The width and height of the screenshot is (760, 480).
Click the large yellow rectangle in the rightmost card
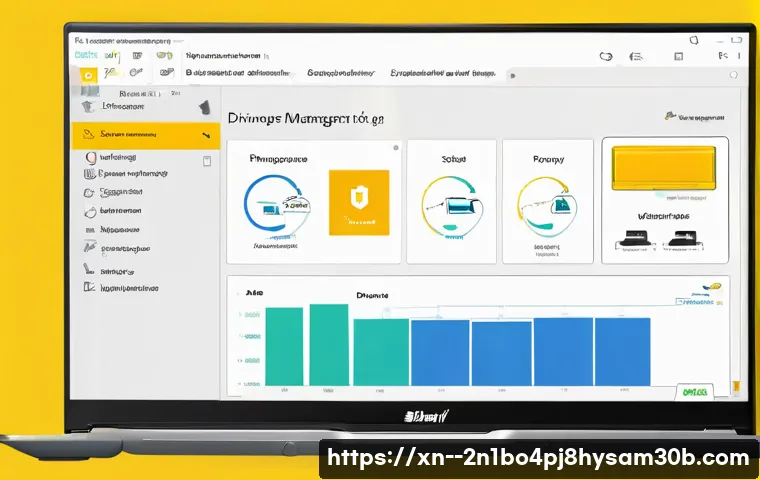pyautogui.click(x=665, y=167)
